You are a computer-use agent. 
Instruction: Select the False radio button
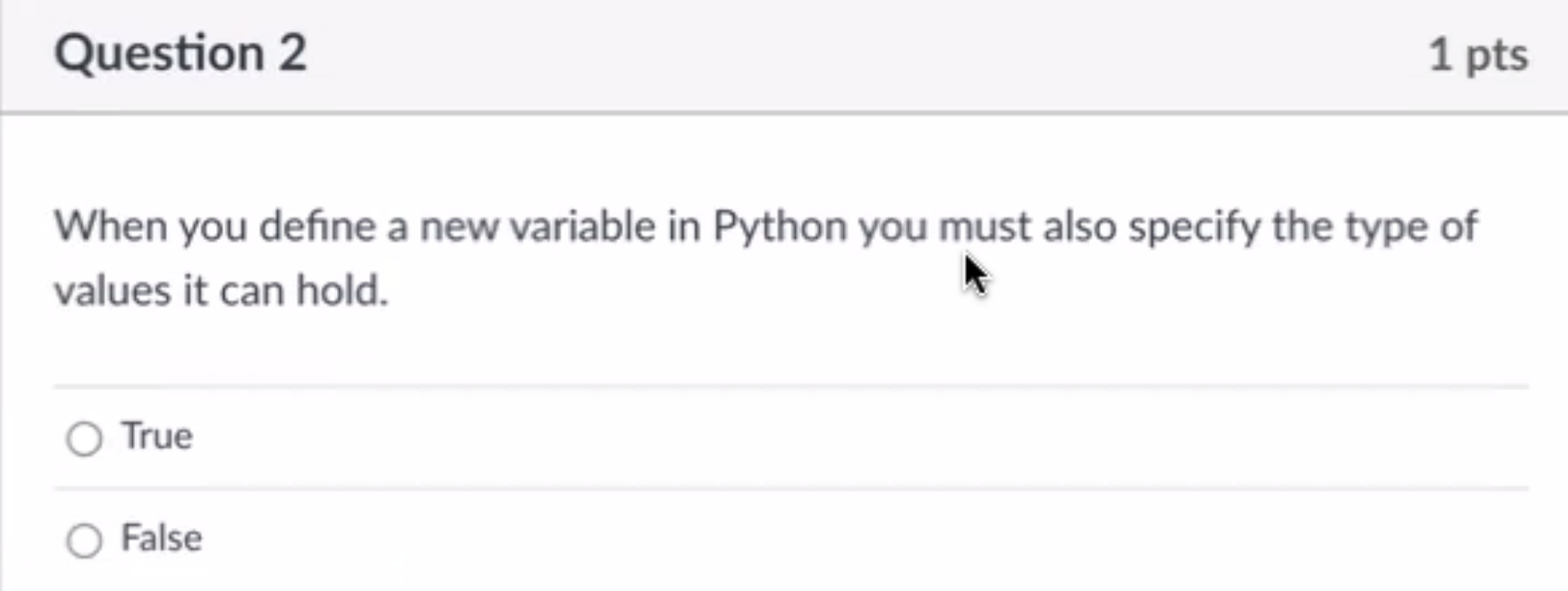pyautogui.click(x=84, y=540)
